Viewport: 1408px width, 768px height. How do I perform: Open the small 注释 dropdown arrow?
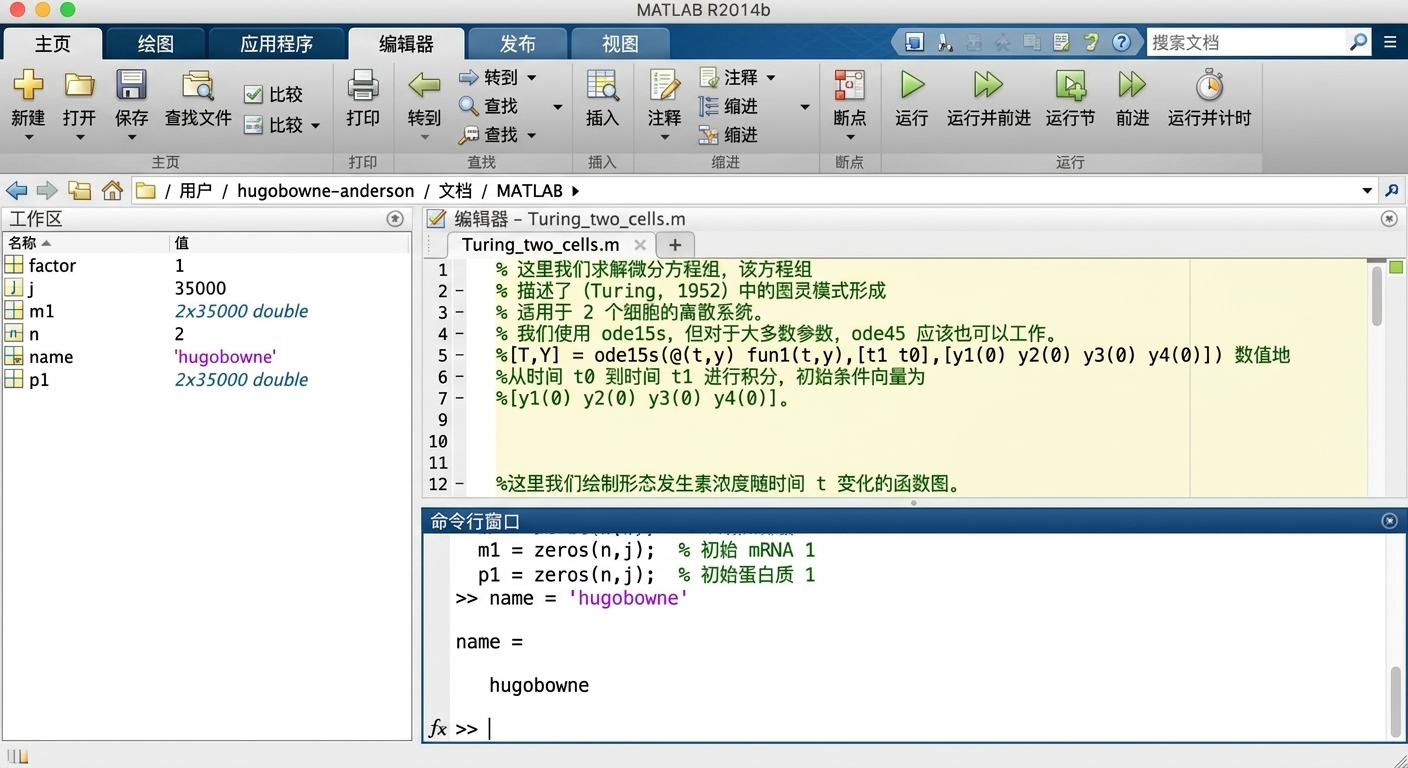click(x=770, y=77)
